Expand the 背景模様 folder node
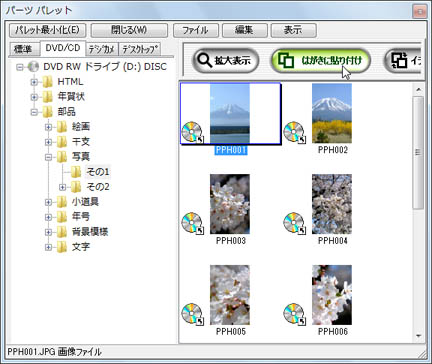The image size is (432, 364). pos(48,232)
